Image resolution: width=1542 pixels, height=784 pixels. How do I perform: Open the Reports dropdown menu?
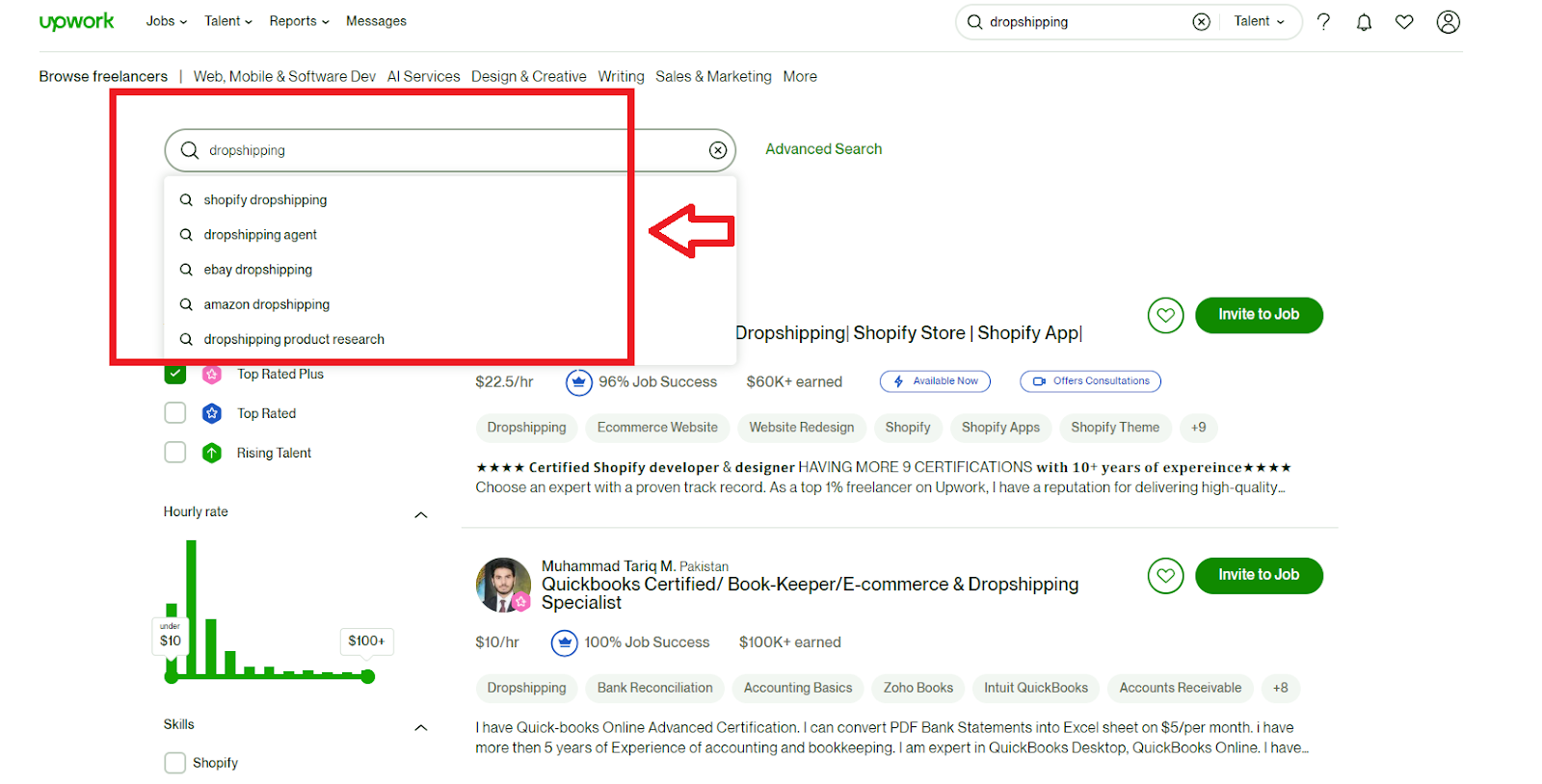(299, 21)
